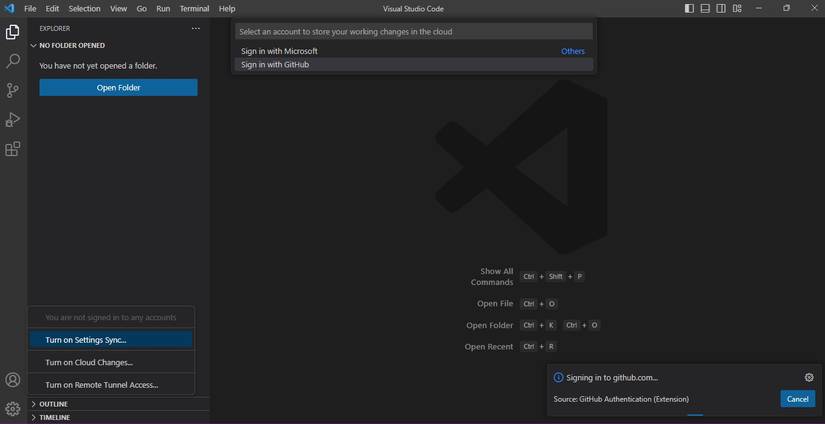Screen dimensions: 825x424
Task: Collapse the No Folder Opened section
Action: pos(71,45)
